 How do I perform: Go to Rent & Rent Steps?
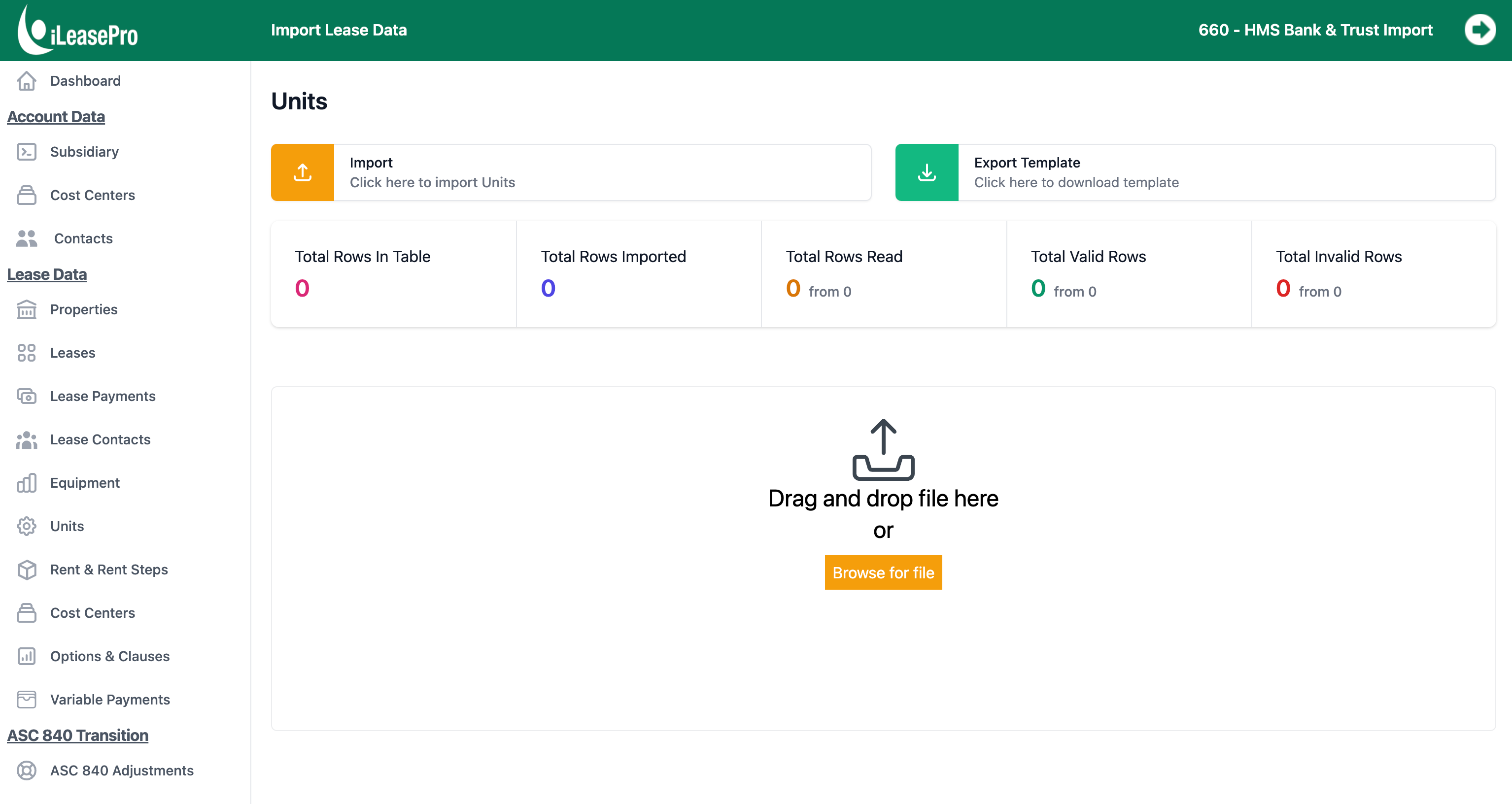[x=109, y=570]
